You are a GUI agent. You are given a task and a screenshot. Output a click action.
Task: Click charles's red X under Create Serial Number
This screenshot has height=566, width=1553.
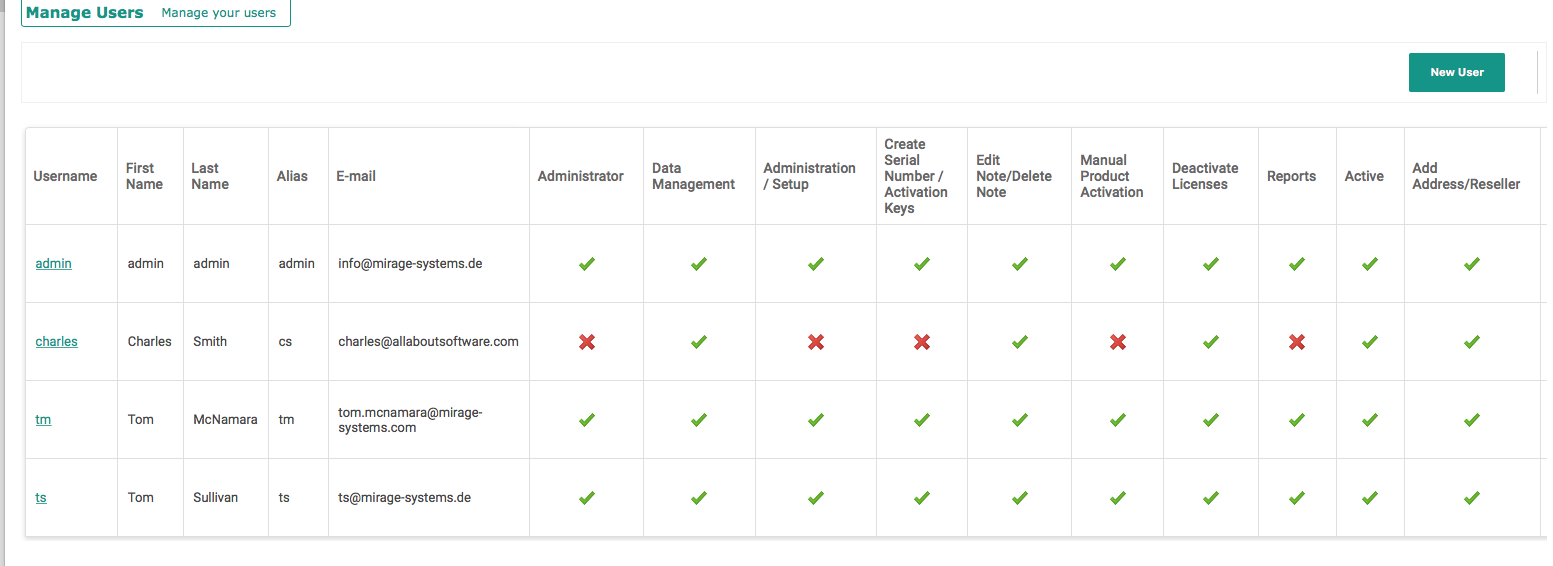pos(922,342)
